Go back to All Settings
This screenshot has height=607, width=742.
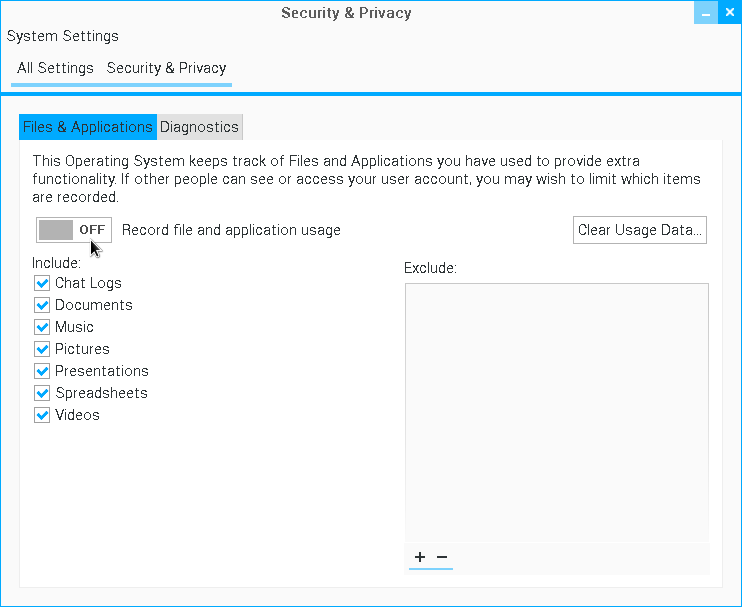55,68
